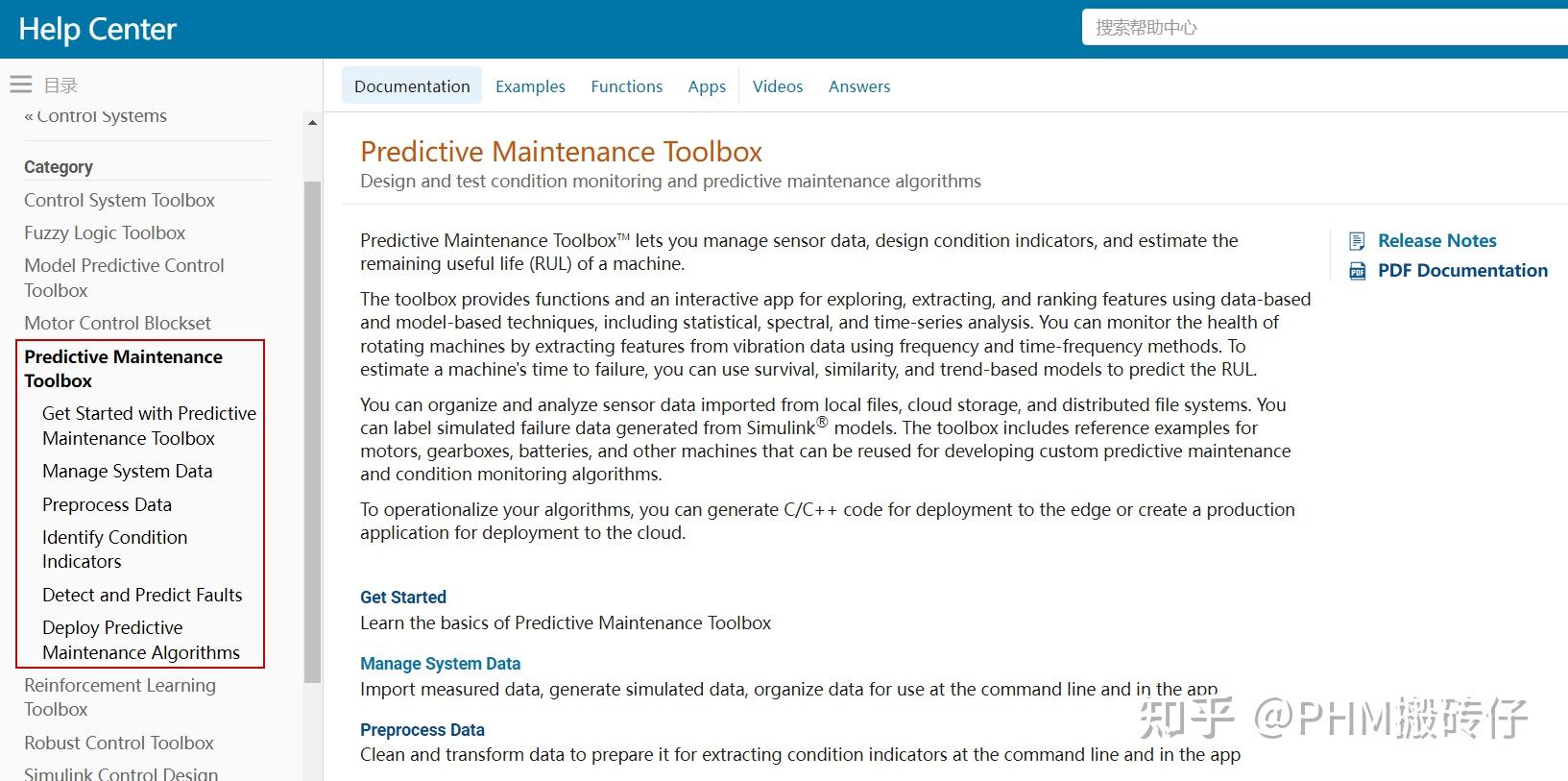
Task: Open the Answers tab
Action: [859, 86]
